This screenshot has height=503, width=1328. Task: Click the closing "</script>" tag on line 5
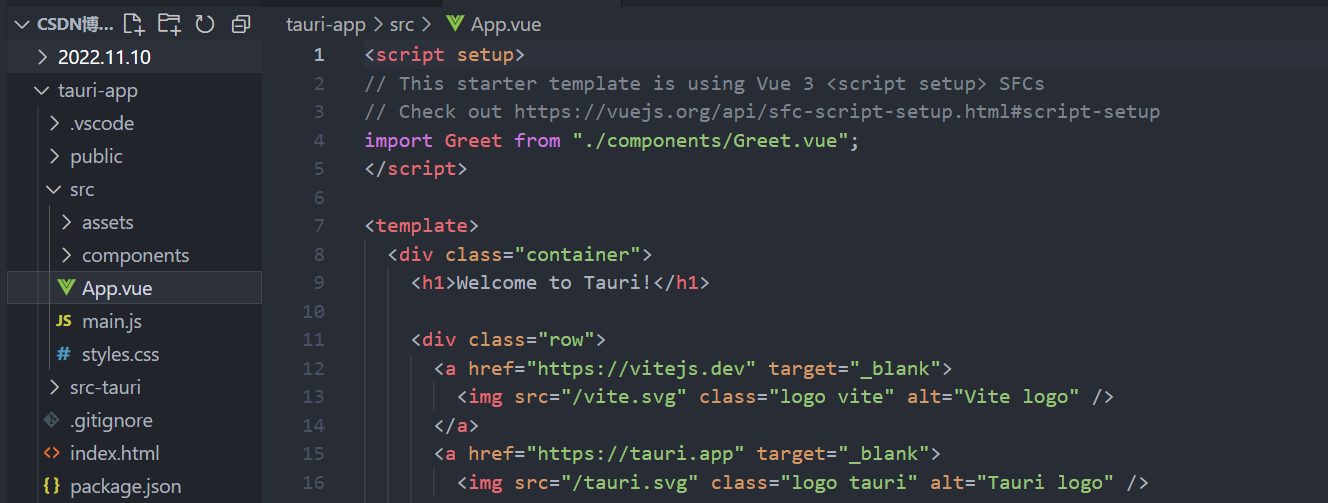coord(416,169)
